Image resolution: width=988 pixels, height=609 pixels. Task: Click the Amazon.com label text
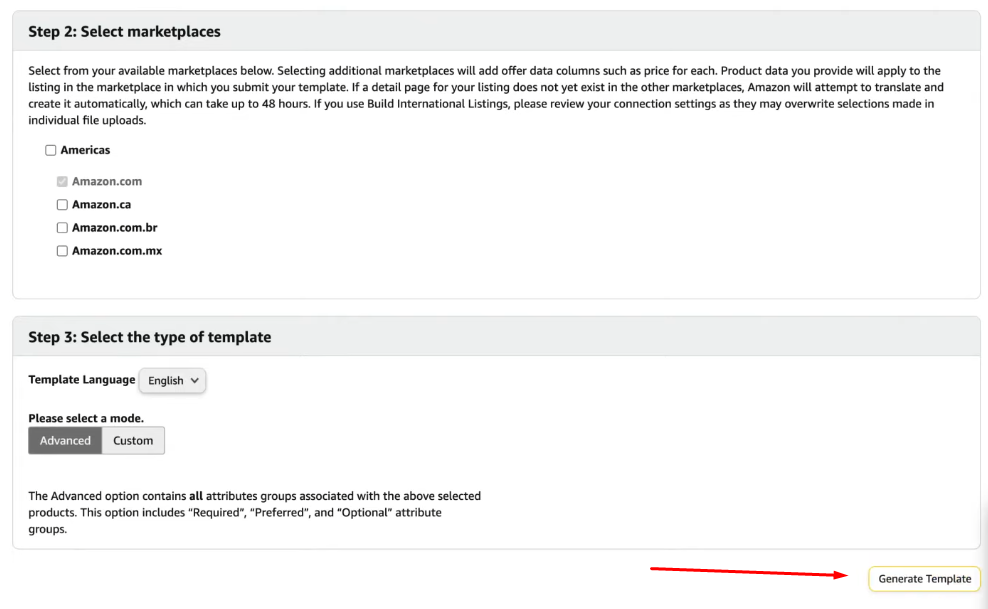point(106,181)
